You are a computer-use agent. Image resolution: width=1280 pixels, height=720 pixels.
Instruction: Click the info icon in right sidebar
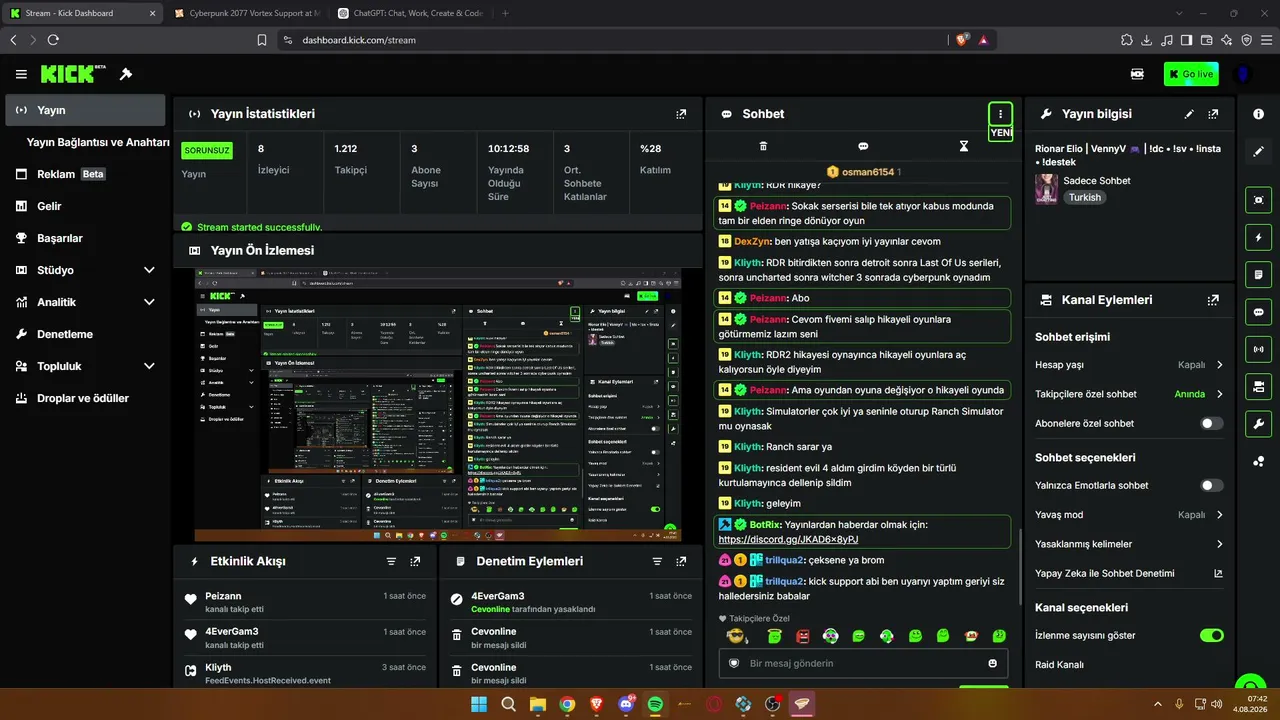(1258, 114)
